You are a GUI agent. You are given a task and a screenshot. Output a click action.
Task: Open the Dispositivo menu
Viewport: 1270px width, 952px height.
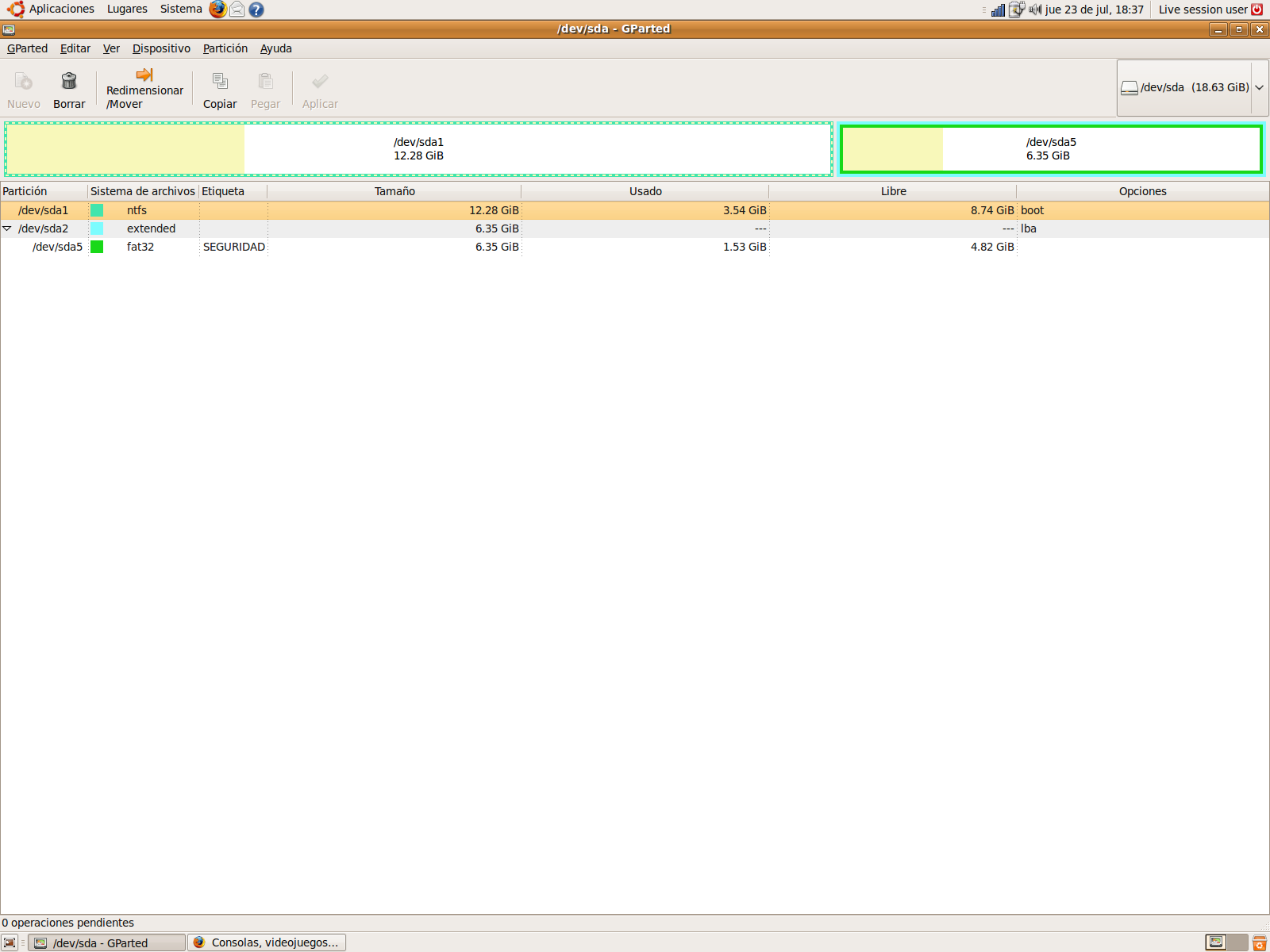tap(161, 48)
